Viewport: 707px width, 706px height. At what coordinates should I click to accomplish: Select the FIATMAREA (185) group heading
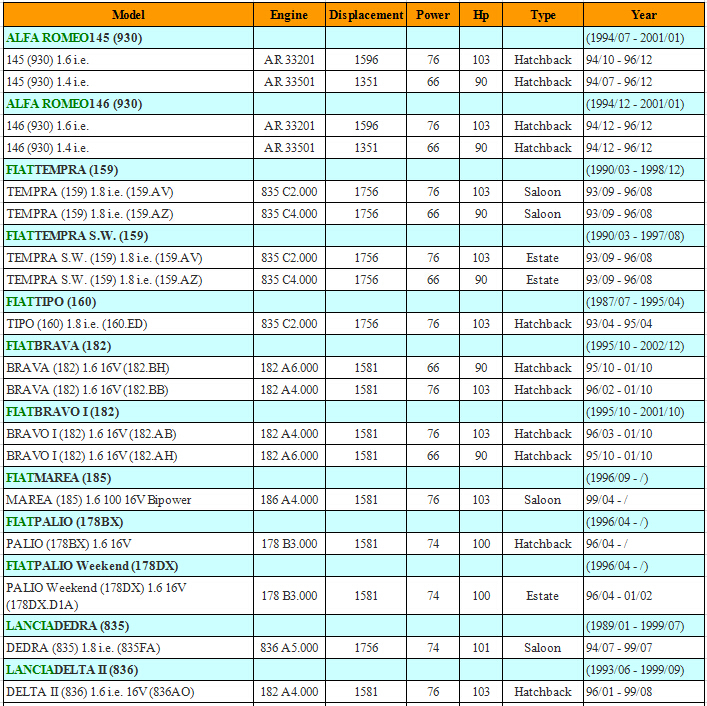(x=59, y=477)
